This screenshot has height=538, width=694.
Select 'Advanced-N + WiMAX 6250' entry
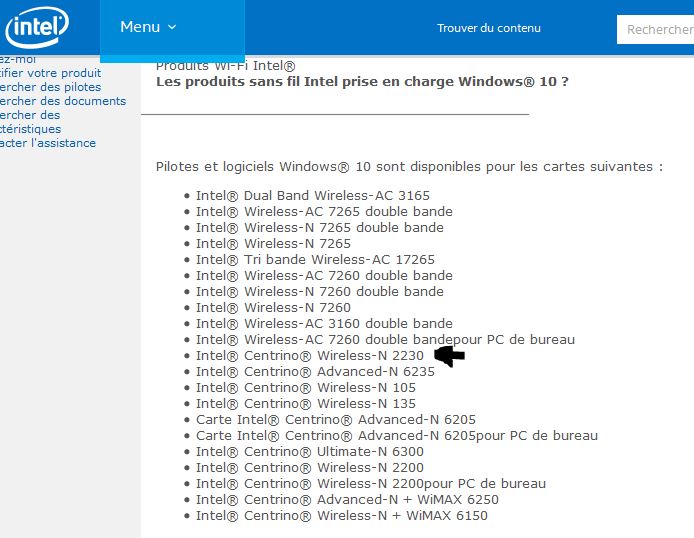click(x=347, y=500)
